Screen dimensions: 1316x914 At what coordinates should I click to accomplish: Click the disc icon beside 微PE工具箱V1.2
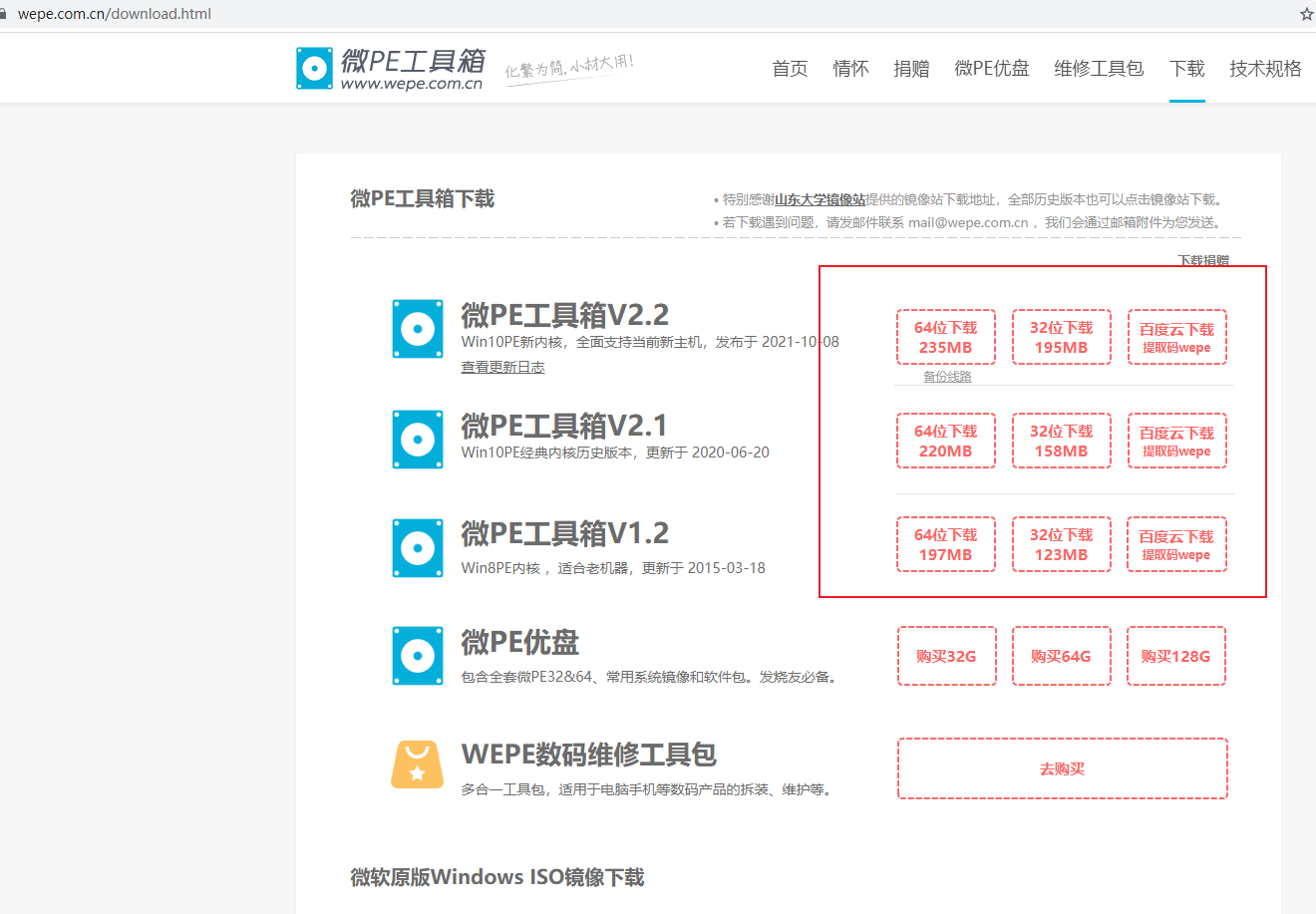[x=418, y=548]
